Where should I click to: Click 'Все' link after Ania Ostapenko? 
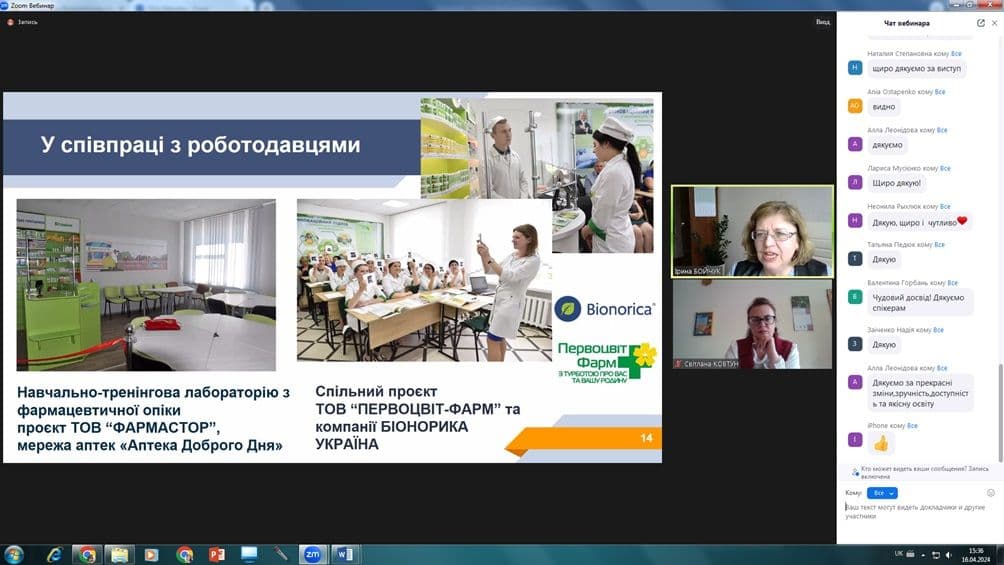pos(940,92)
